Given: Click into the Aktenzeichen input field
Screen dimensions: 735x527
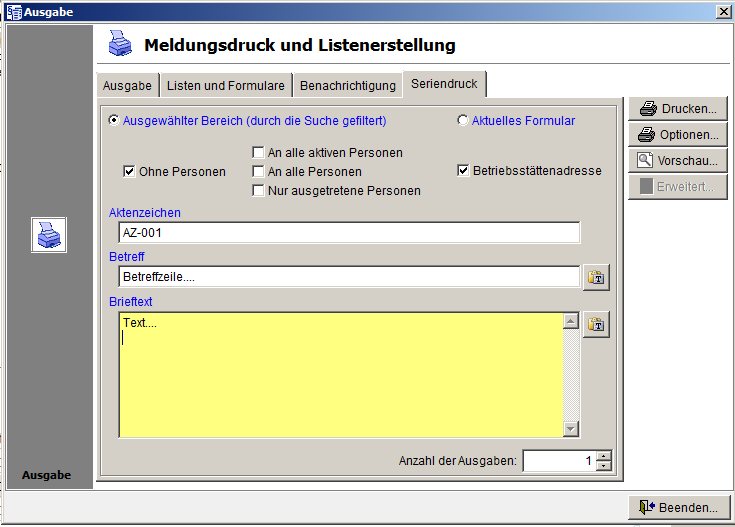Looking at the screenshot, I should click(x=348, y=233).
